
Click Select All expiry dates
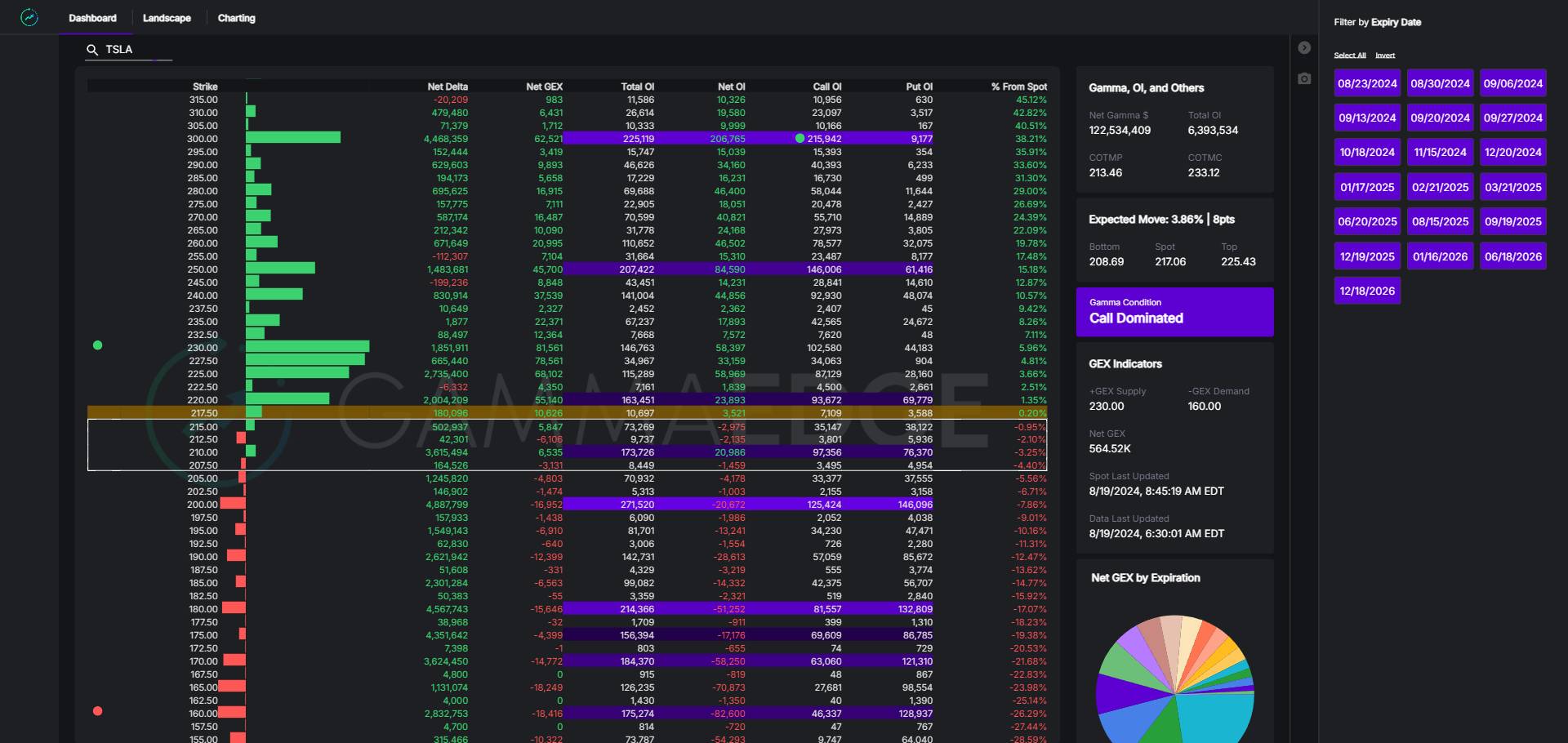pyautogui.click(x=1349, y=56)
